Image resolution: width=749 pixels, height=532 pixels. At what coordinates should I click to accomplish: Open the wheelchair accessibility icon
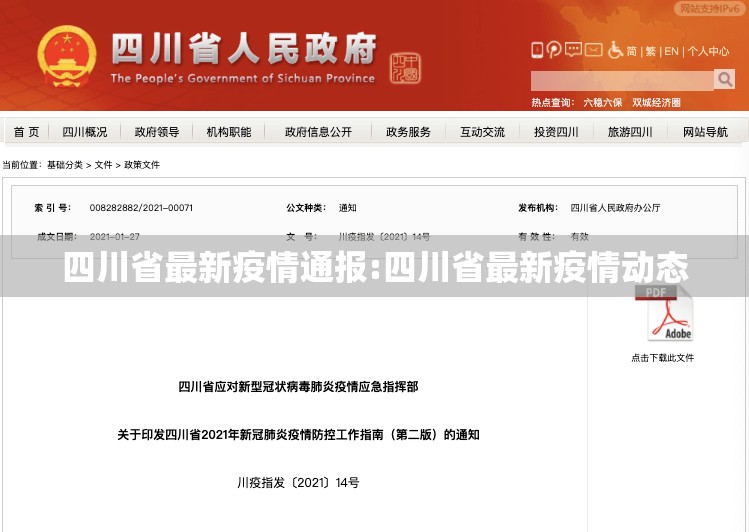coord(615,50)
